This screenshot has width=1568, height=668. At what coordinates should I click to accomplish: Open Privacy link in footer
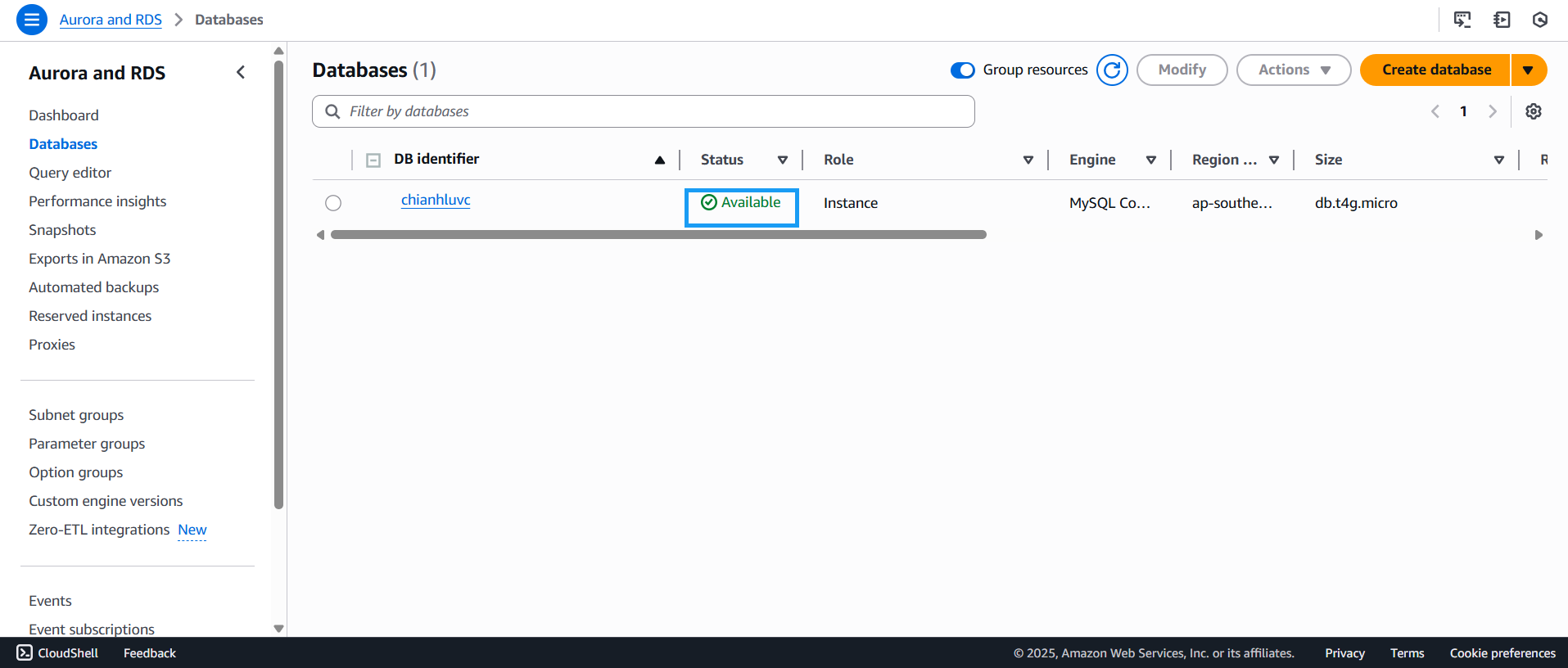(1344, 652)
